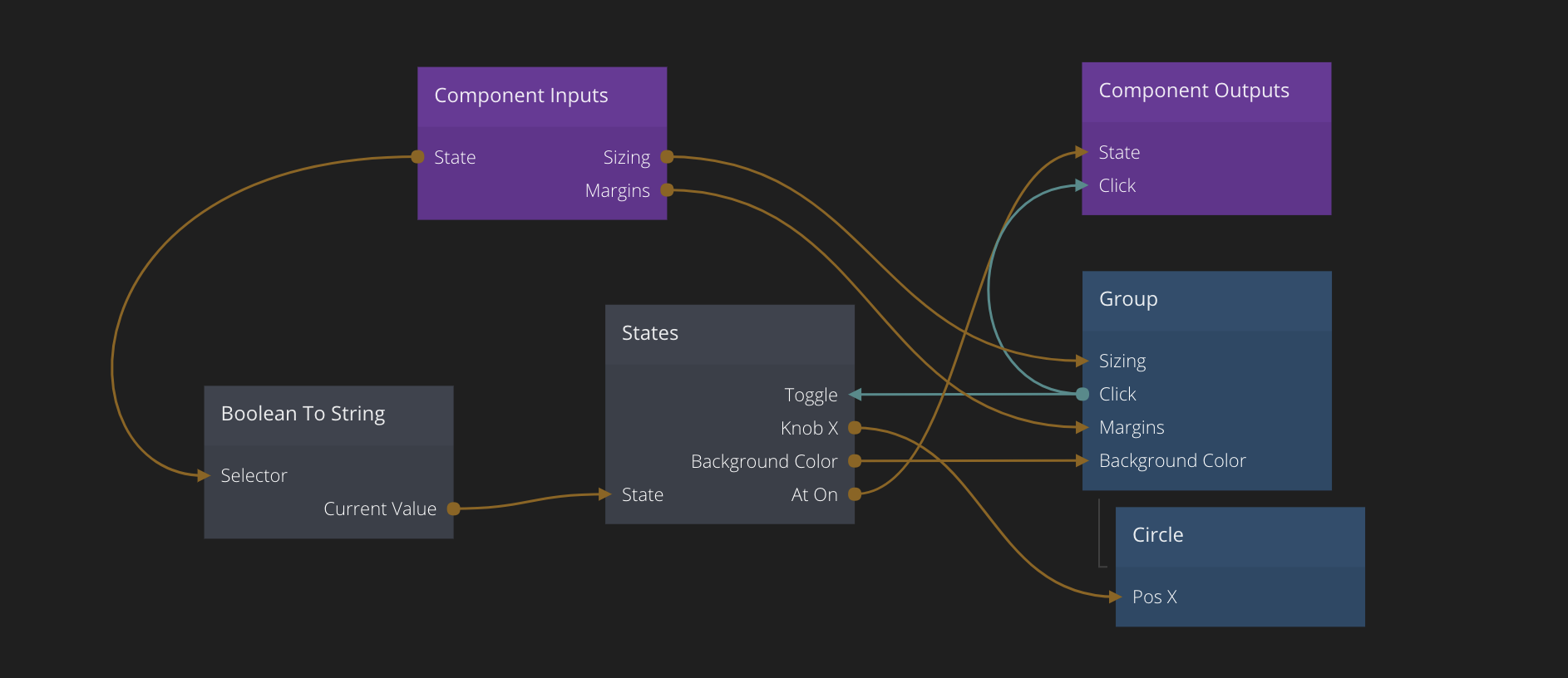Viewport: 1568px width, 678px height.
Task: Click the Knob X output port on States
Action: [855, 428]
